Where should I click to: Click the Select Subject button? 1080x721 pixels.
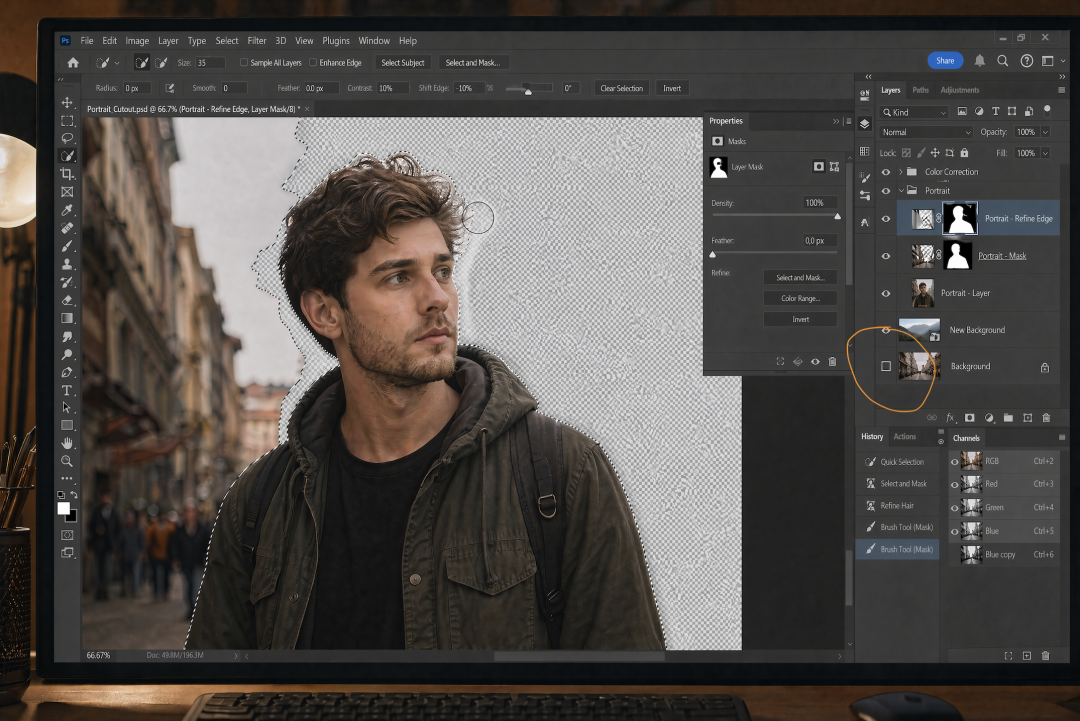(x=403, y=63)
